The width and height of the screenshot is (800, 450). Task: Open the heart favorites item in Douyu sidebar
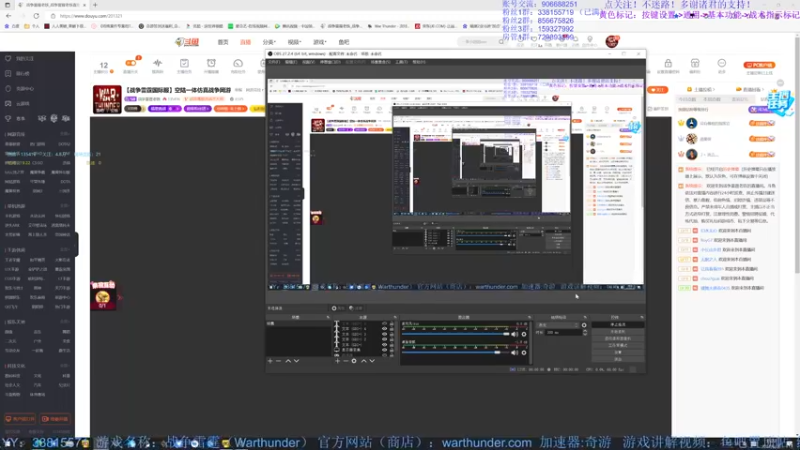pyautogui.click(x=8, y=59)
